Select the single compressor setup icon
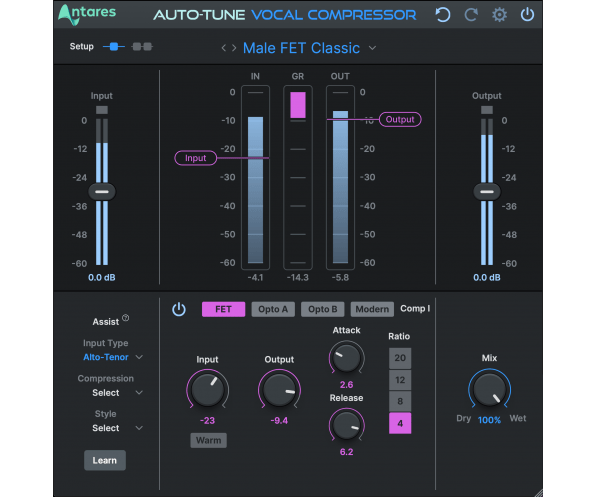 tap(113, 47)
